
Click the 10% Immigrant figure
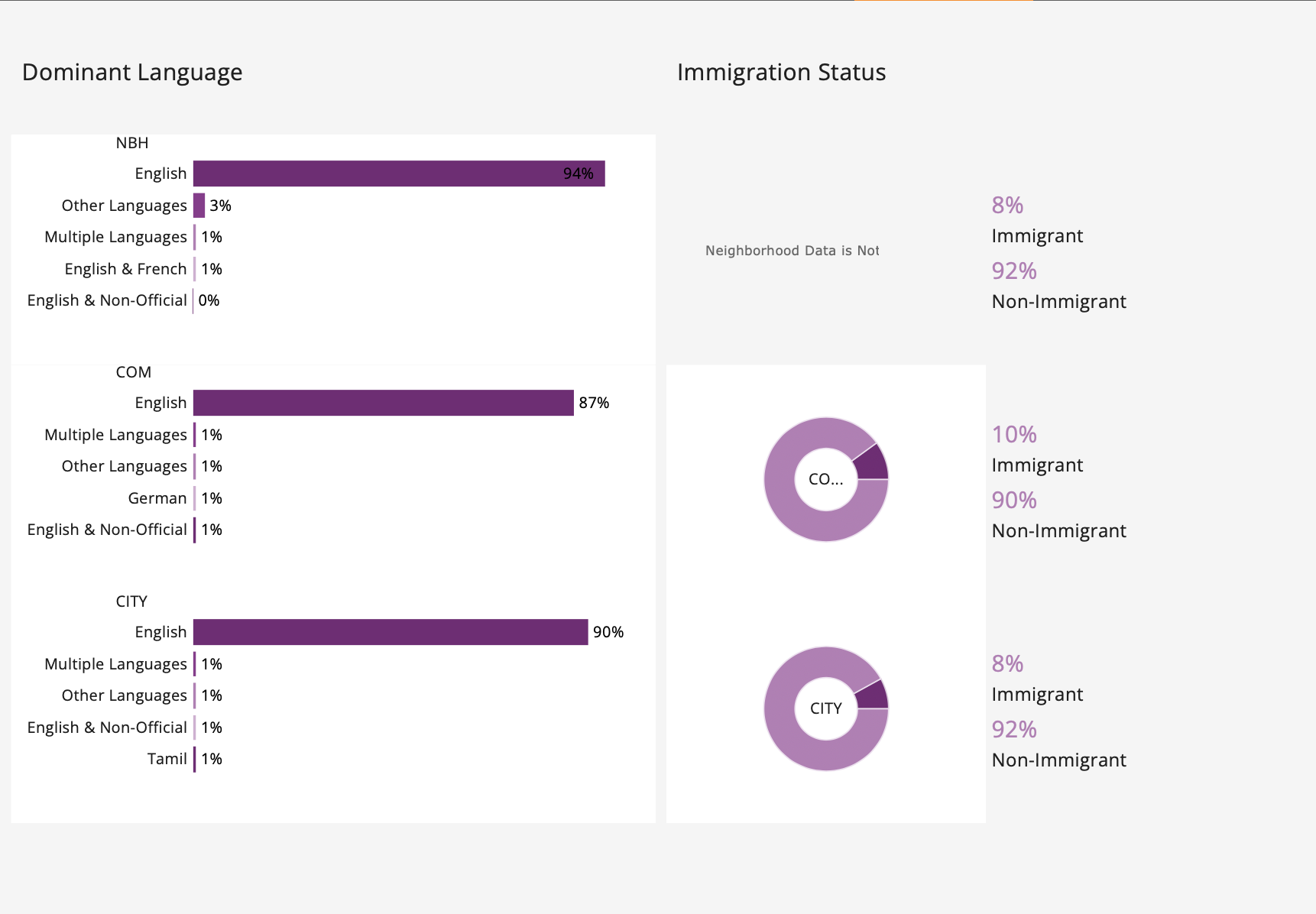[1014, 435]
